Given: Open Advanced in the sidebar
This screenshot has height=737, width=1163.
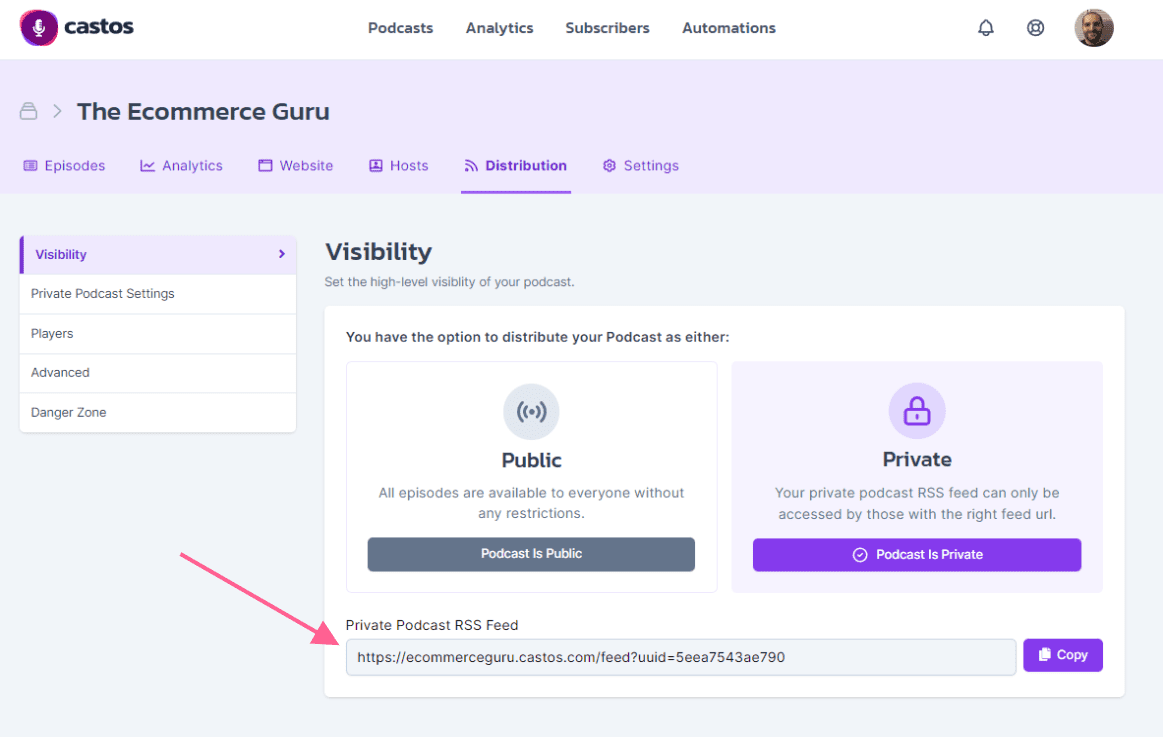Looking at the screenshot, I should coord(158,373).
